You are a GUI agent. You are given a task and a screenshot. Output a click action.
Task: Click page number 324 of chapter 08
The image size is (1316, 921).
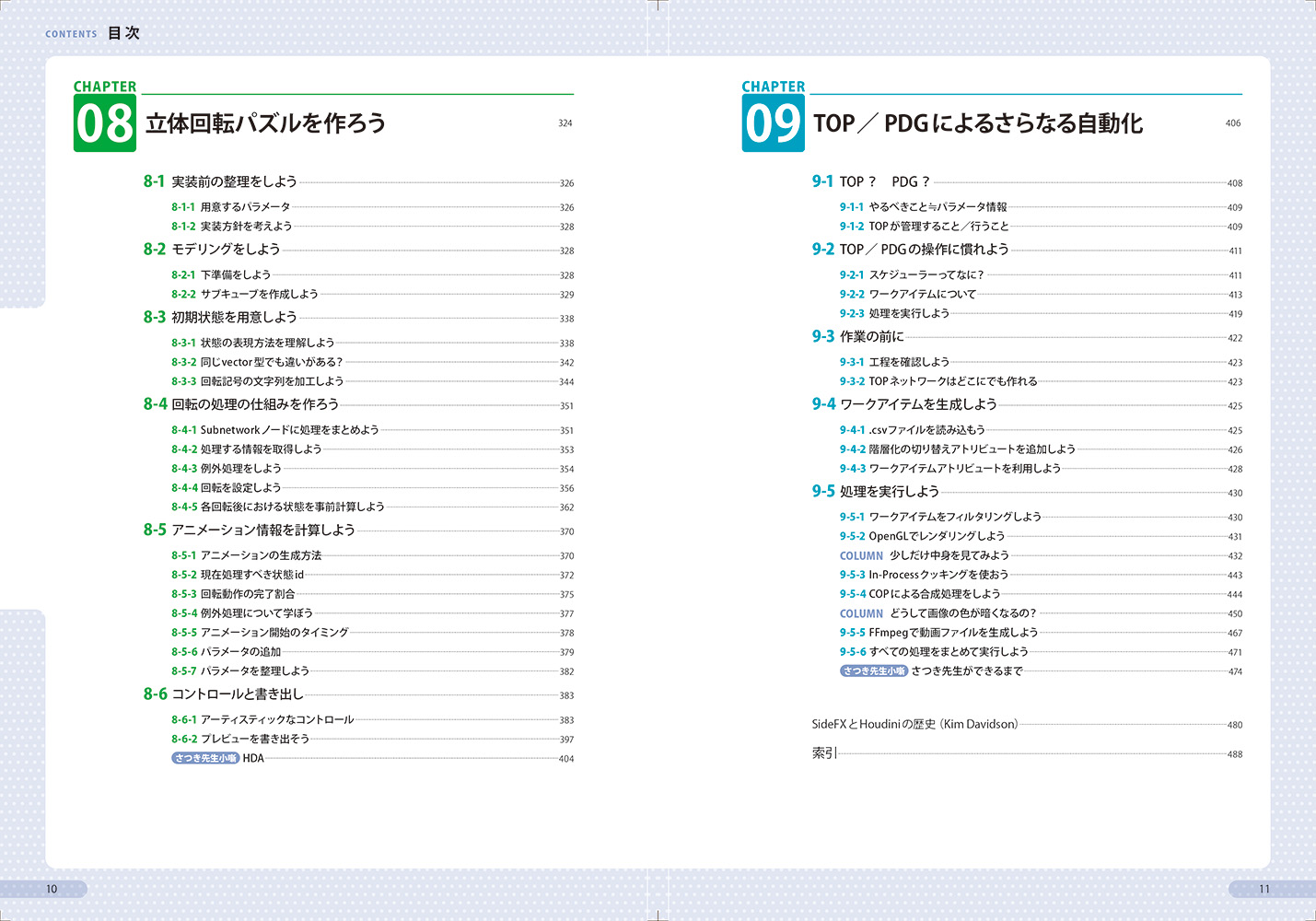tap(565, 123)
